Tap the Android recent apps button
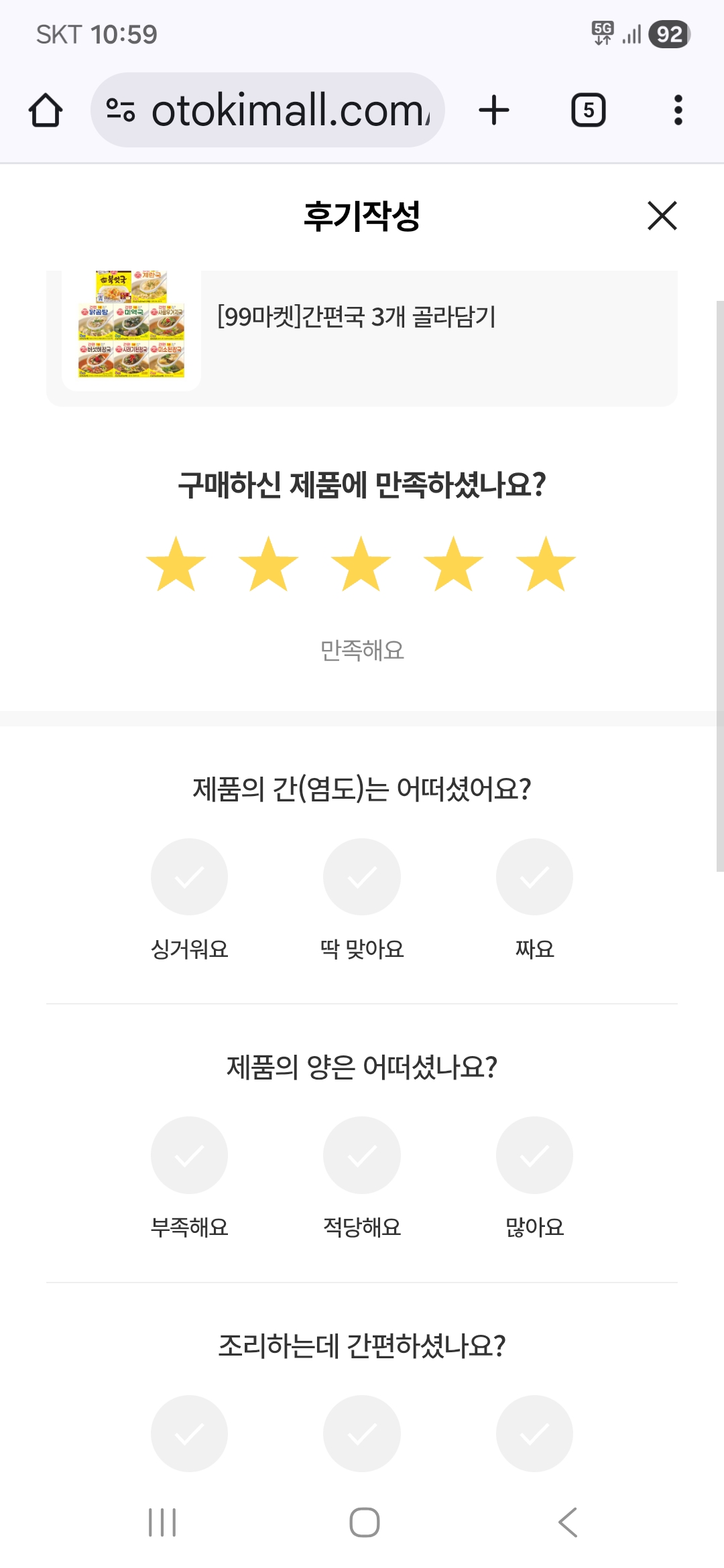This screenshot has height=1568, width=724. 162,1522
